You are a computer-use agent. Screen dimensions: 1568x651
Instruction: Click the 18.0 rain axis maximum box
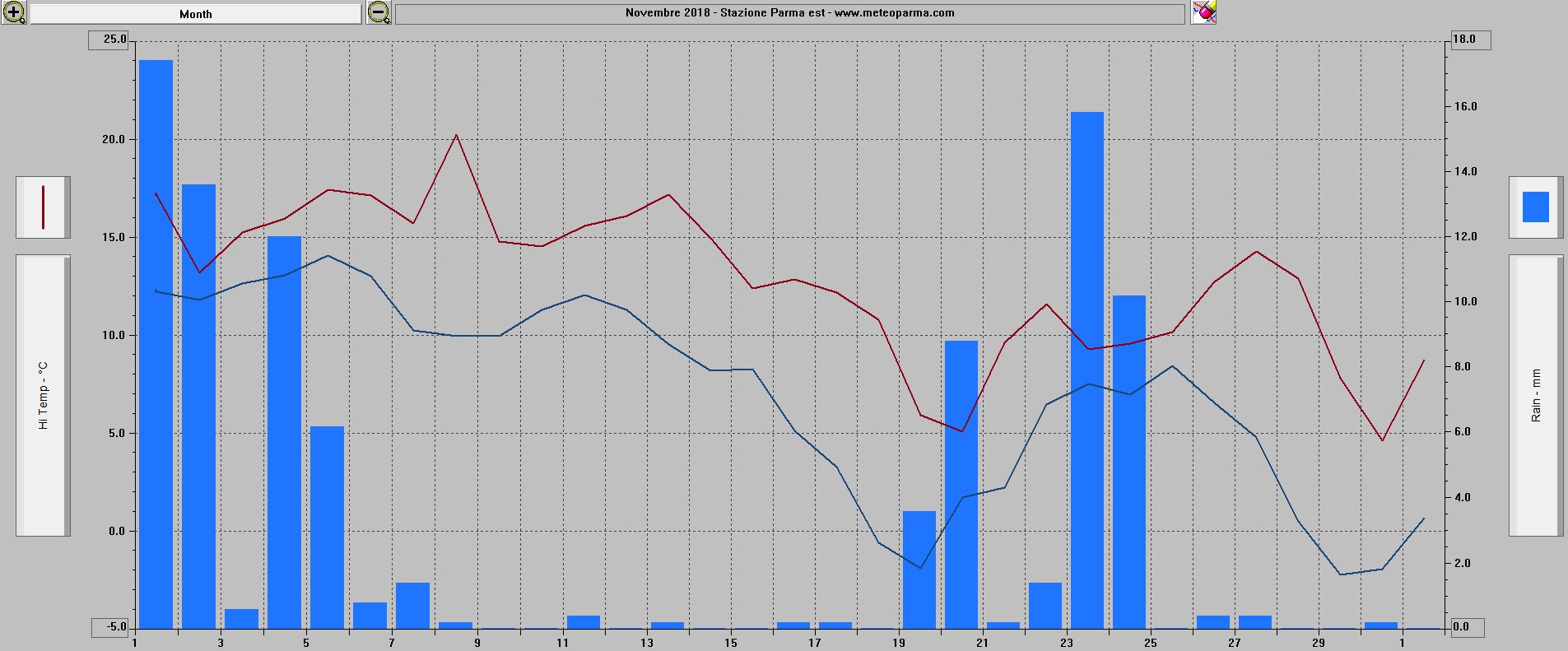coord(1469,40)
